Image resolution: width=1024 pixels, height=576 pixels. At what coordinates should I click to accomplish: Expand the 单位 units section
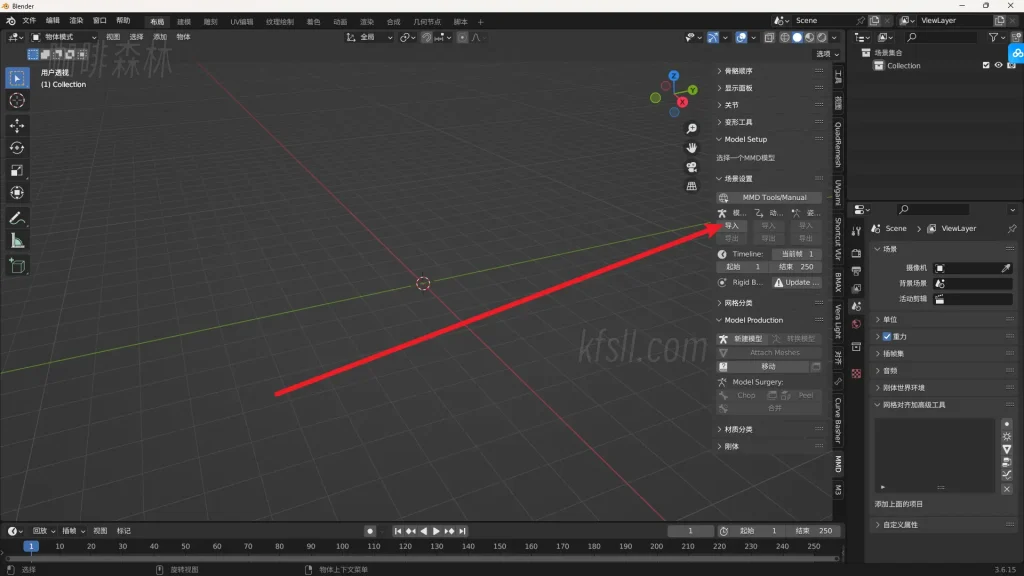(889, 319)
